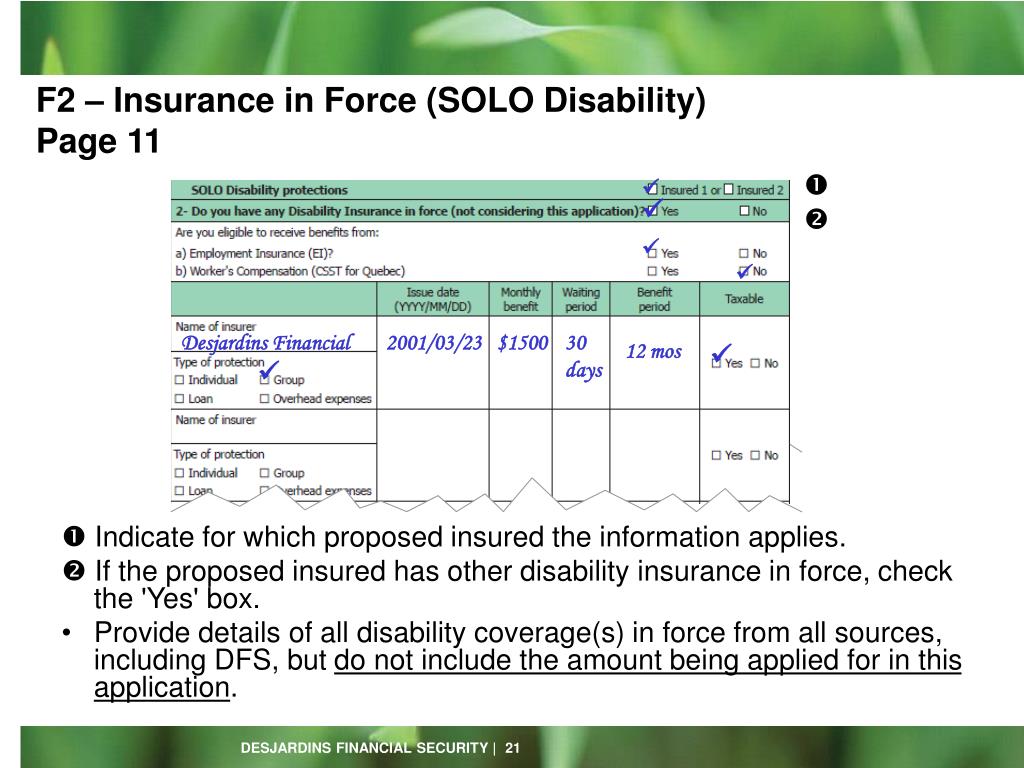Check Yes for Employment Insurance (EI) eligibility

pyautogui.click(x=652, y=253)
